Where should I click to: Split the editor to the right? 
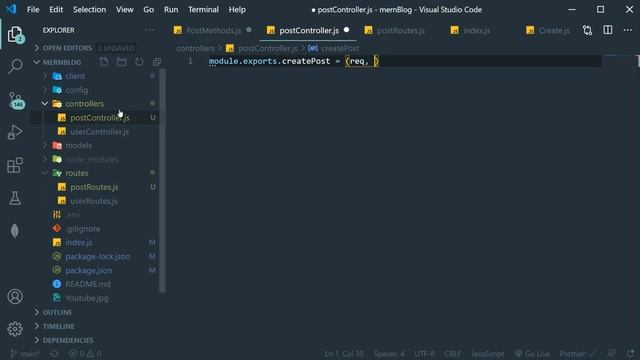tap(608, 30)
